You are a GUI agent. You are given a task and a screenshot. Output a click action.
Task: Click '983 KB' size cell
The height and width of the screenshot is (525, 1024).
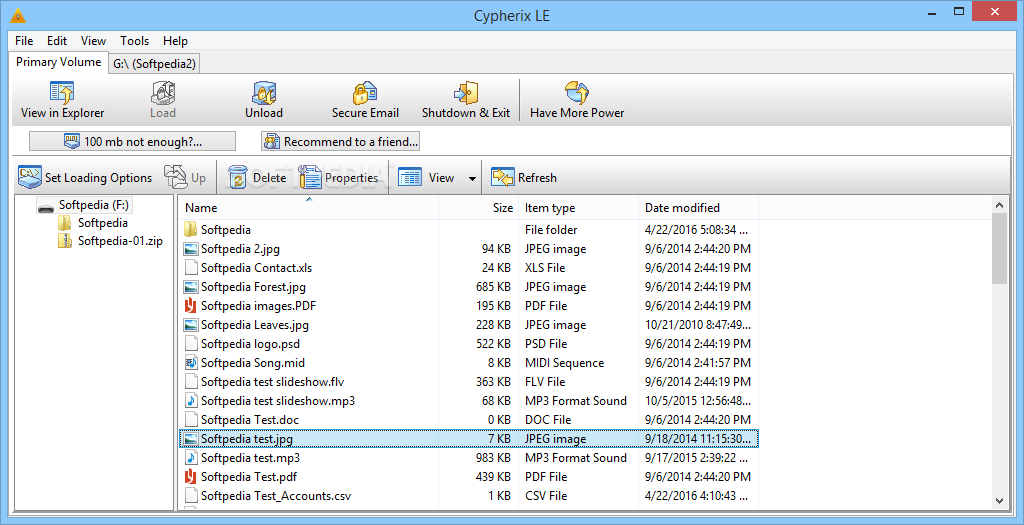[493, 458]
